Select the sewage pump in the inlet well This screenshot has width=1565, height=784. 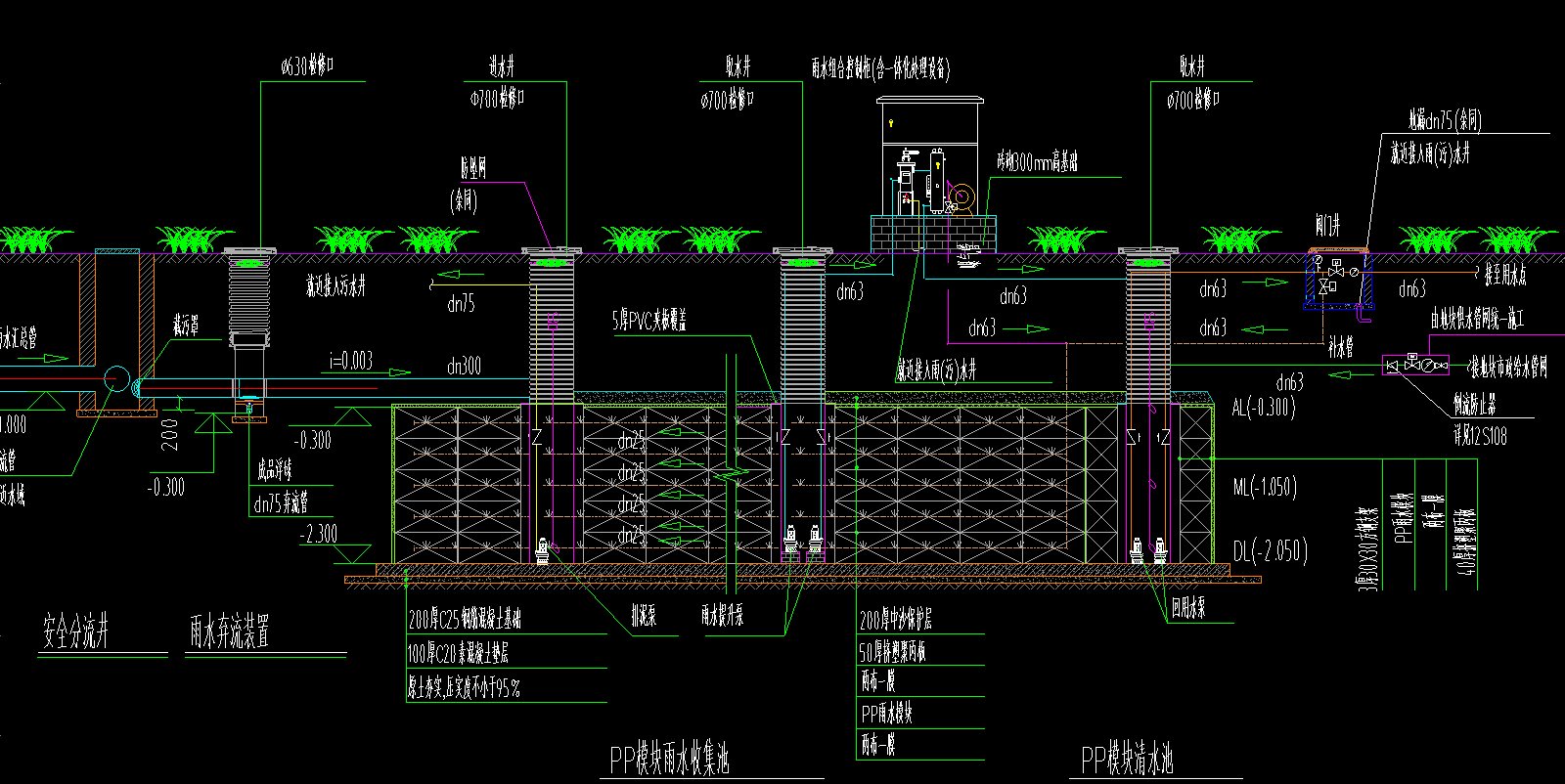(x=543, y=550)
